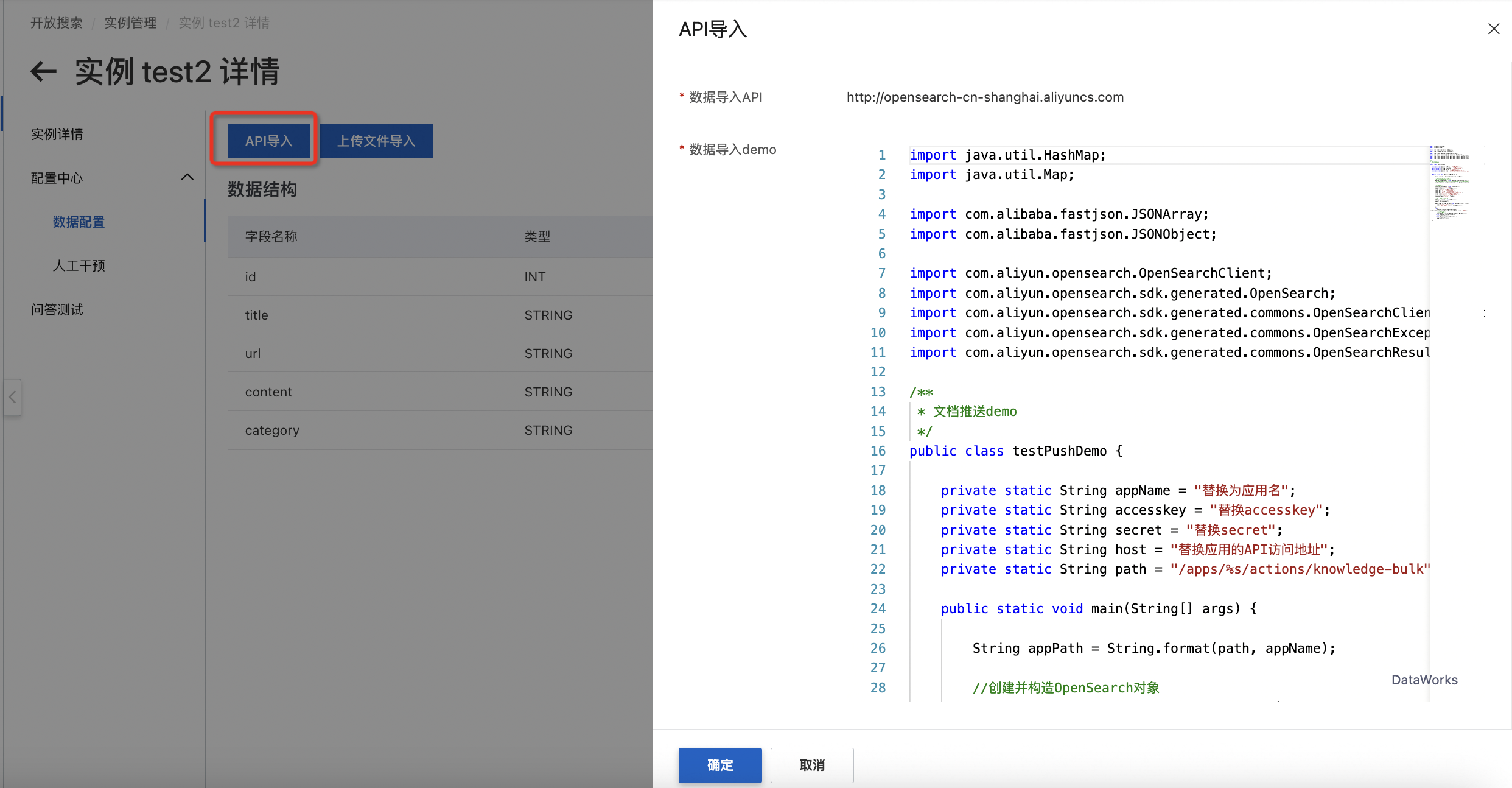Viewport: 1512px width, 788px height.
Task: Open the 数据配置 section in sidebar
Action: [x=78, y=222]
